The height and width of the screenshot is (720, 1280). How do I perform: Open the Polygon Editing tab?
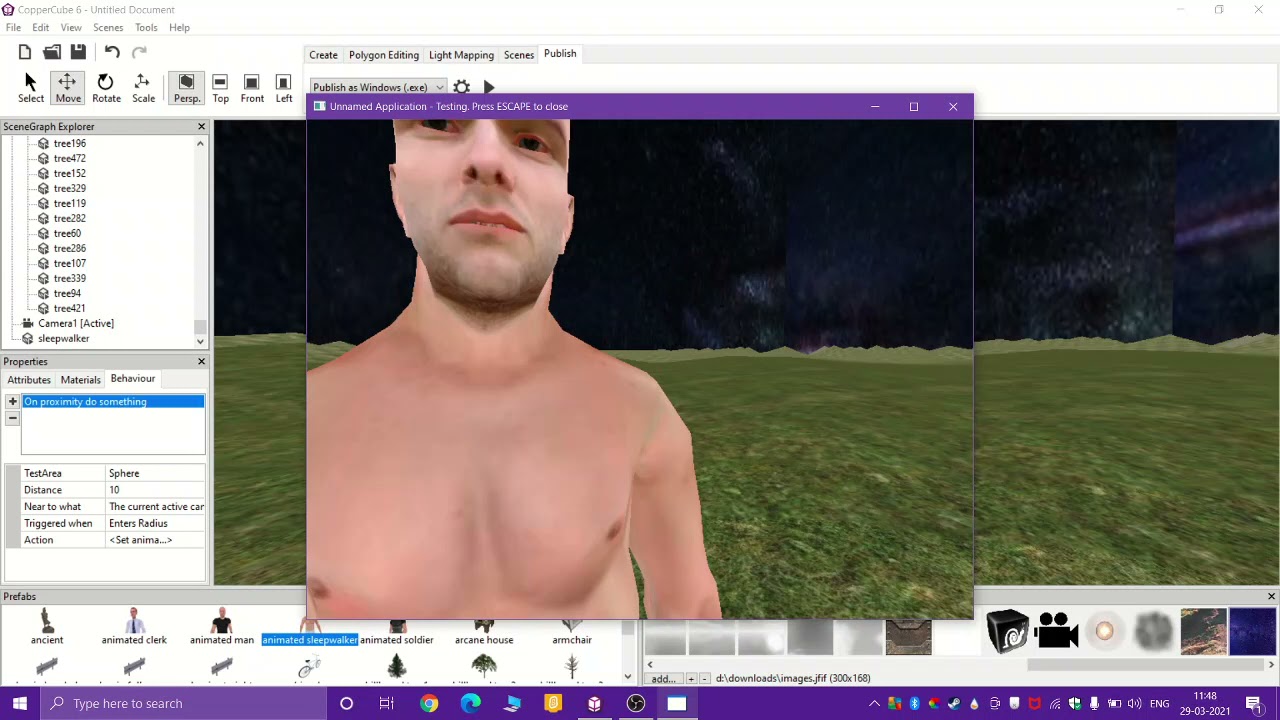tap(383, 55)
